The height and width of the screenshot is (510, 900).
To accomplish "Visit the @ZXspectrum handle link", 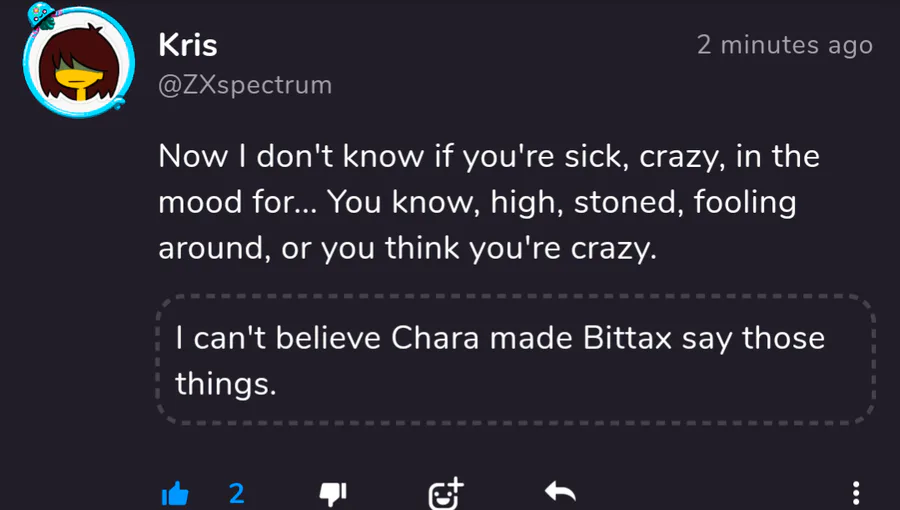I will tap(245, 85).
